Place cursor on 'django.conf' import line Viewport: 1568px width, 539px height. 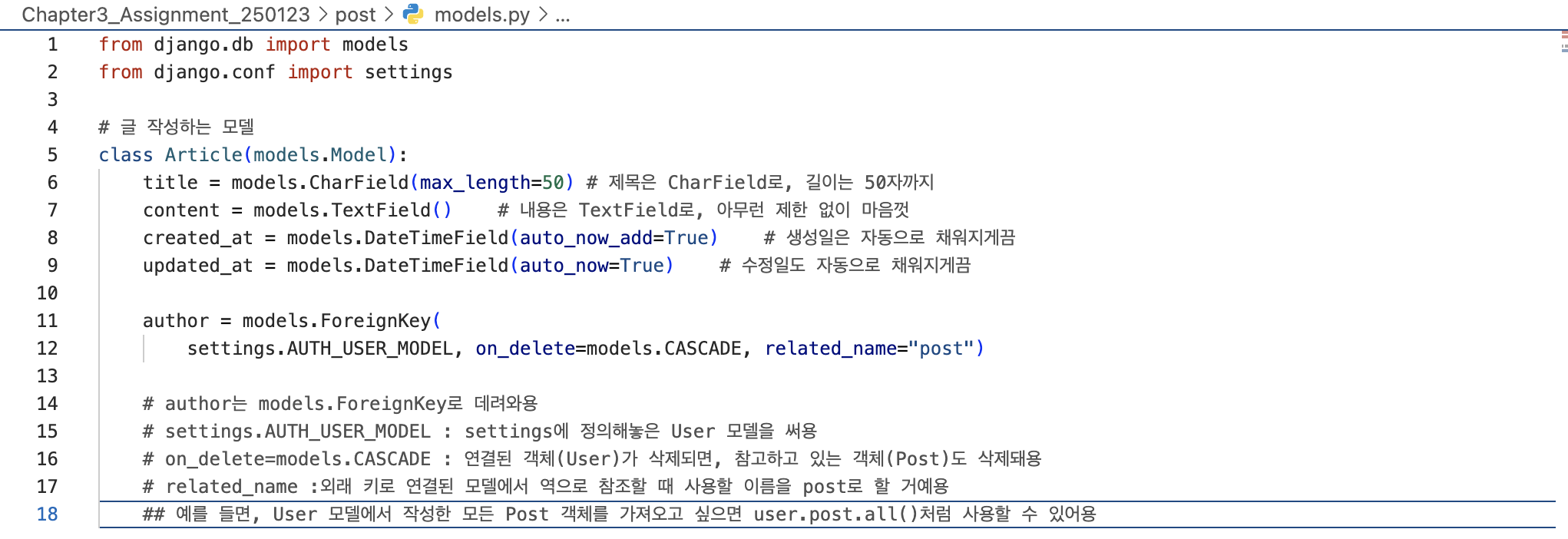pos(276,72)
